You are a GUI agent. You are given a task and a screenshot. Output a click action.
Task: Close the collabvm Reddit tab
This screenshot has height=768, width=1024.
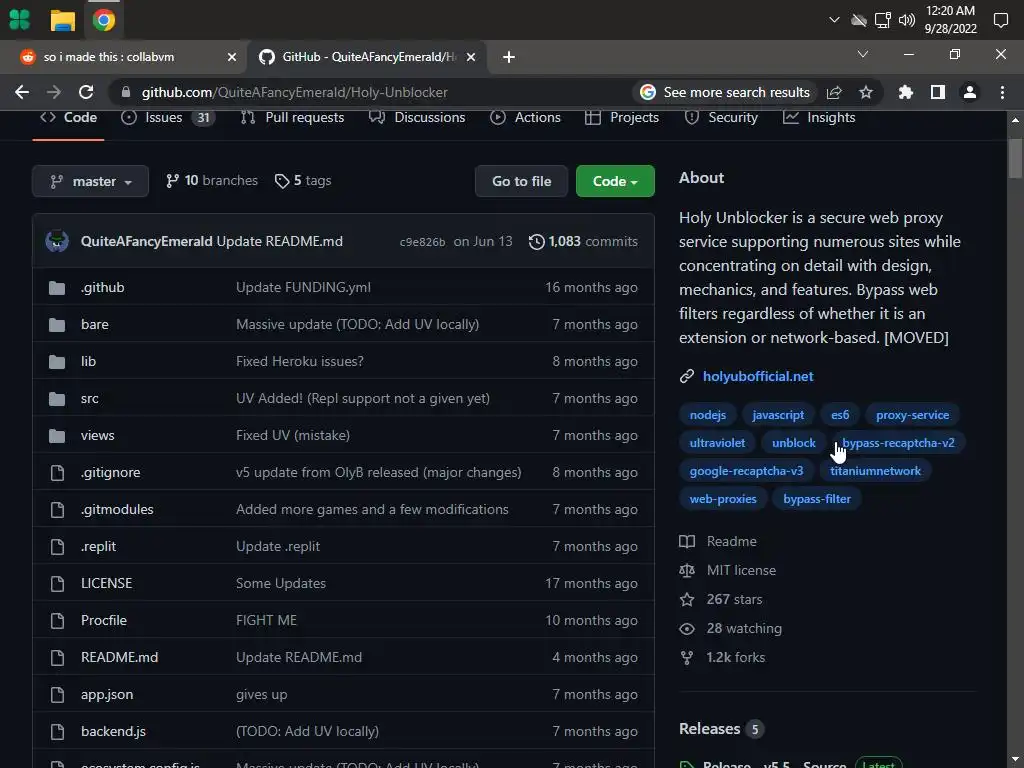[232, 57]
